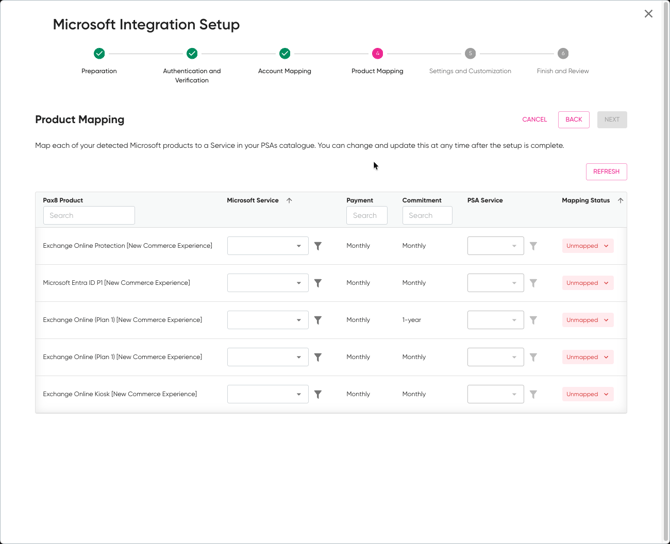
Task: Open PSA Service dropdown for Microsoft Entra ID P1
Action: (x=495, y=283)
